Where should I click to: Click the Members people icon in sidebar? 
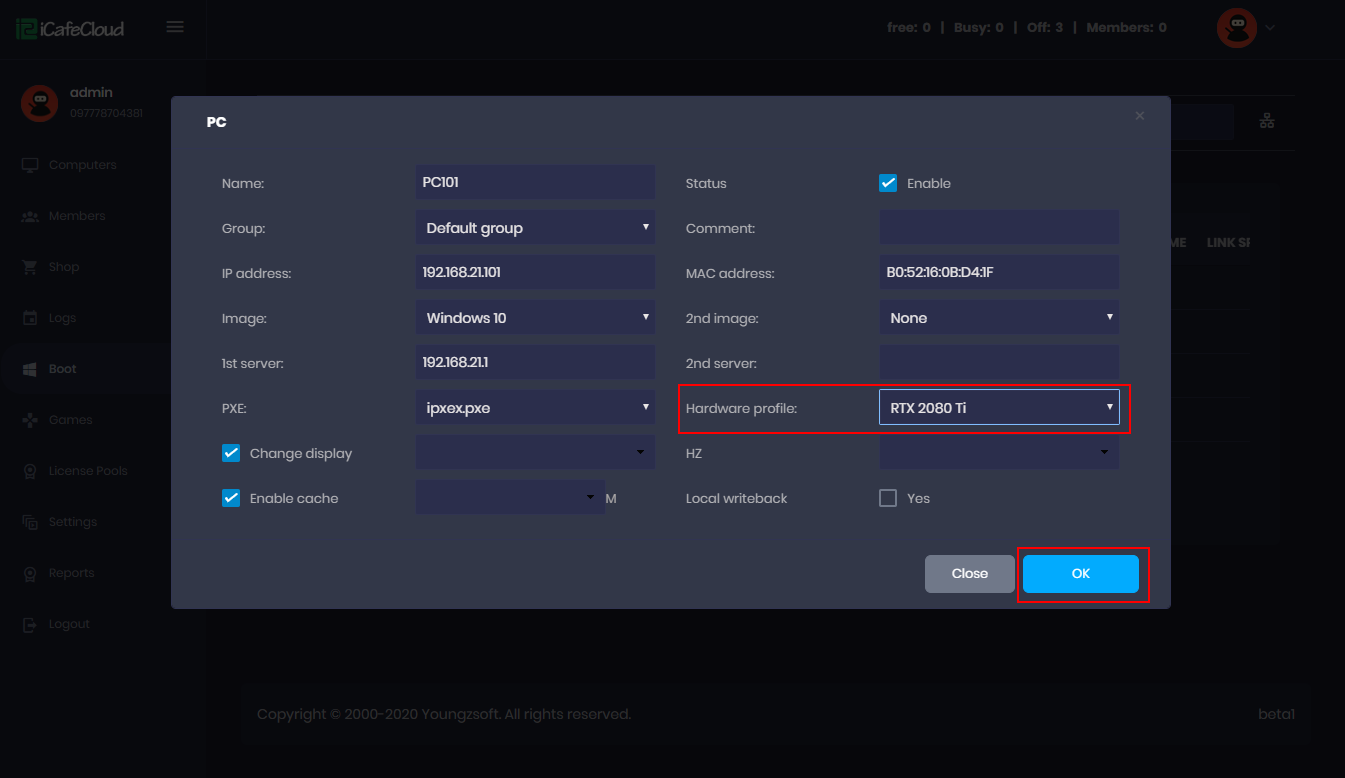(30, 216)
